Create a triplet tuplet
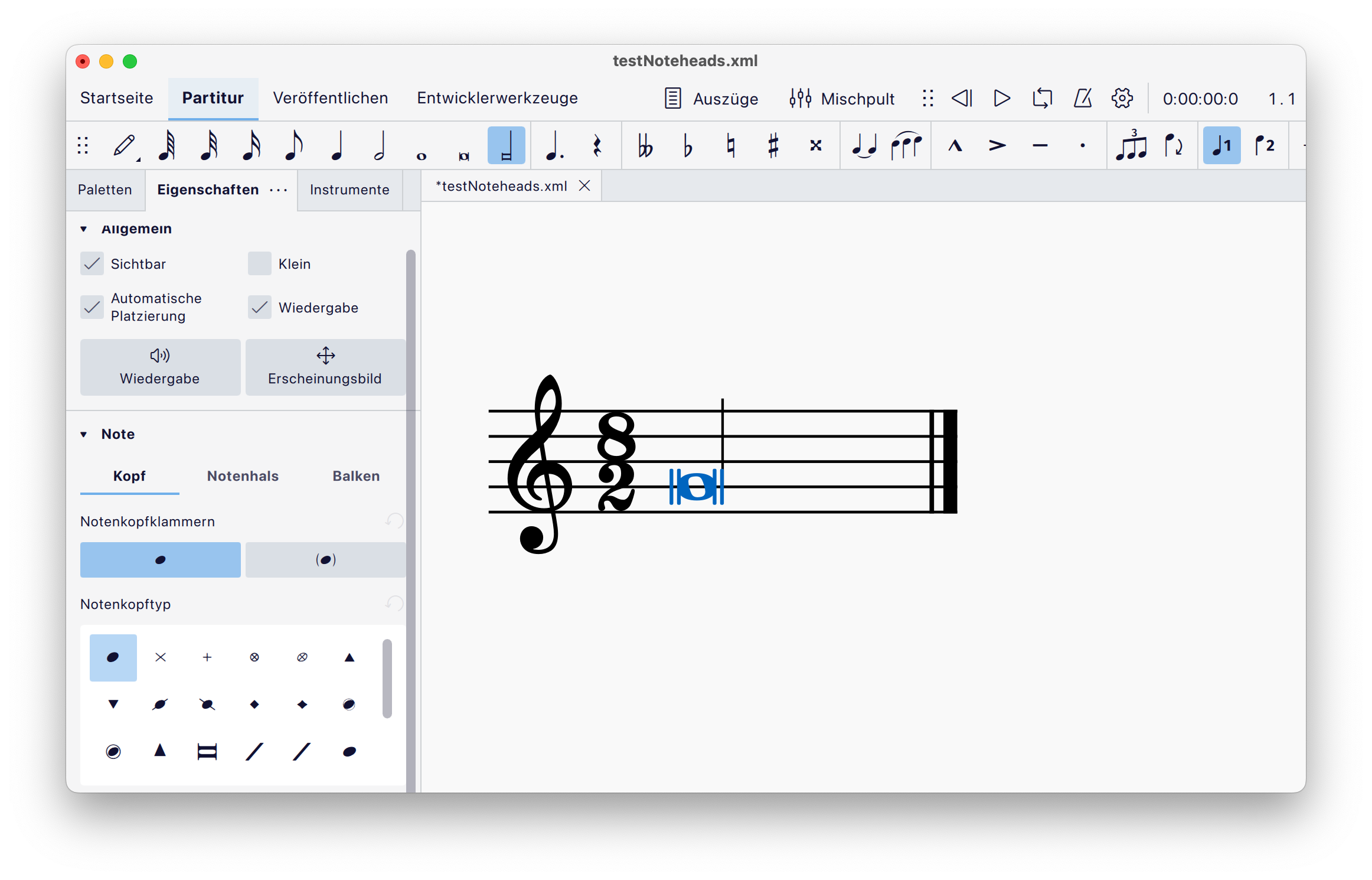The width and height of the screenshot is (1372, 880). 1132,145
